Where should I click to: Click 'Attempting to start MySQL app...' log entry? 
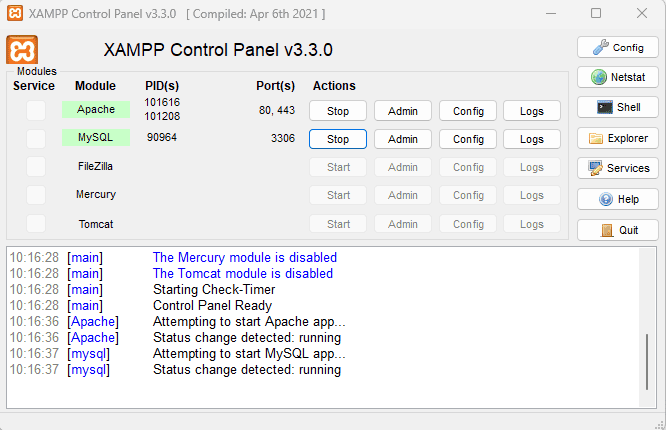tap(249, 354)
